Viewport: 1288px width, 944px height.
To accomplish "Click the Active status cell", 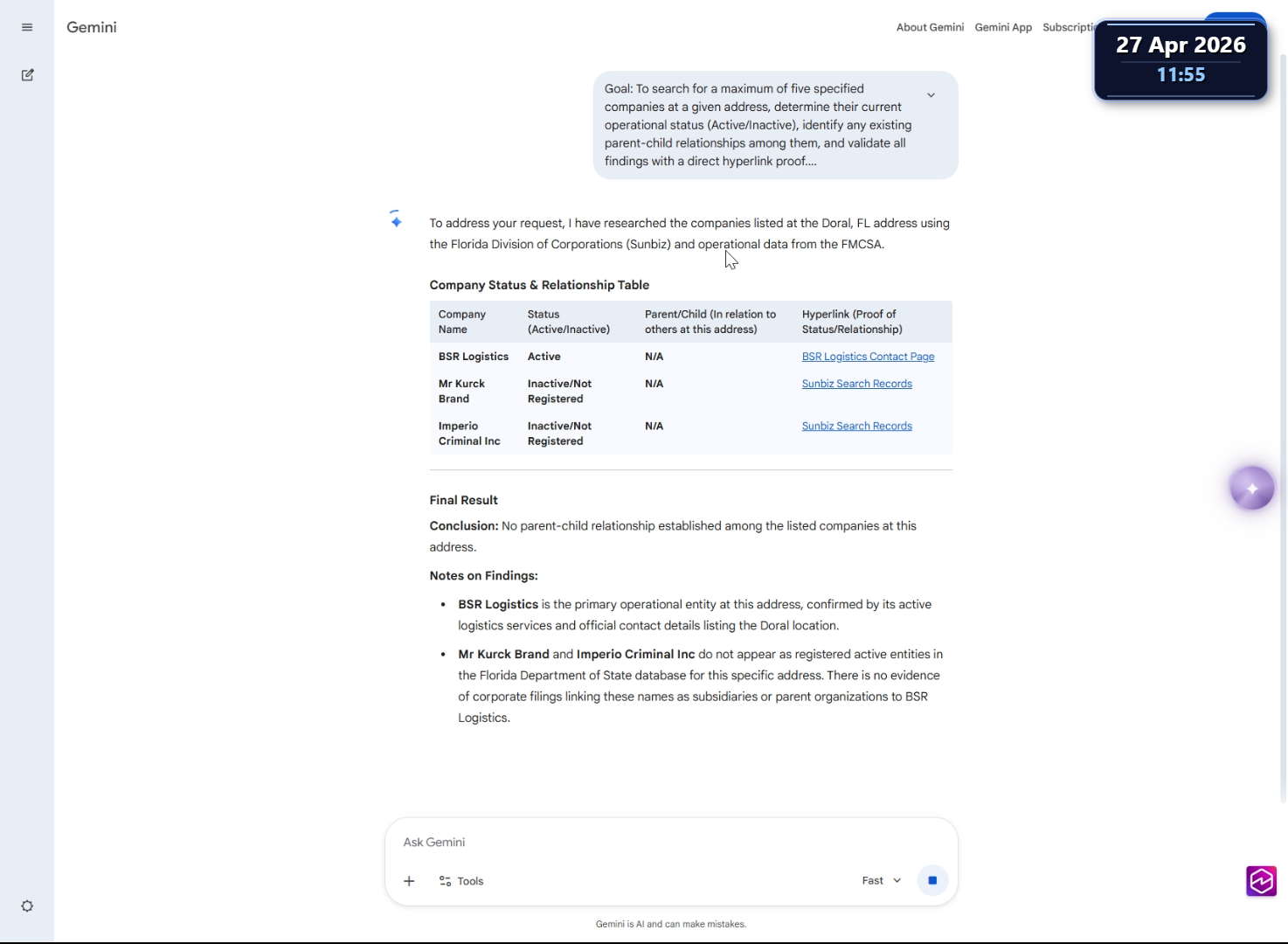I will point(544,357).
